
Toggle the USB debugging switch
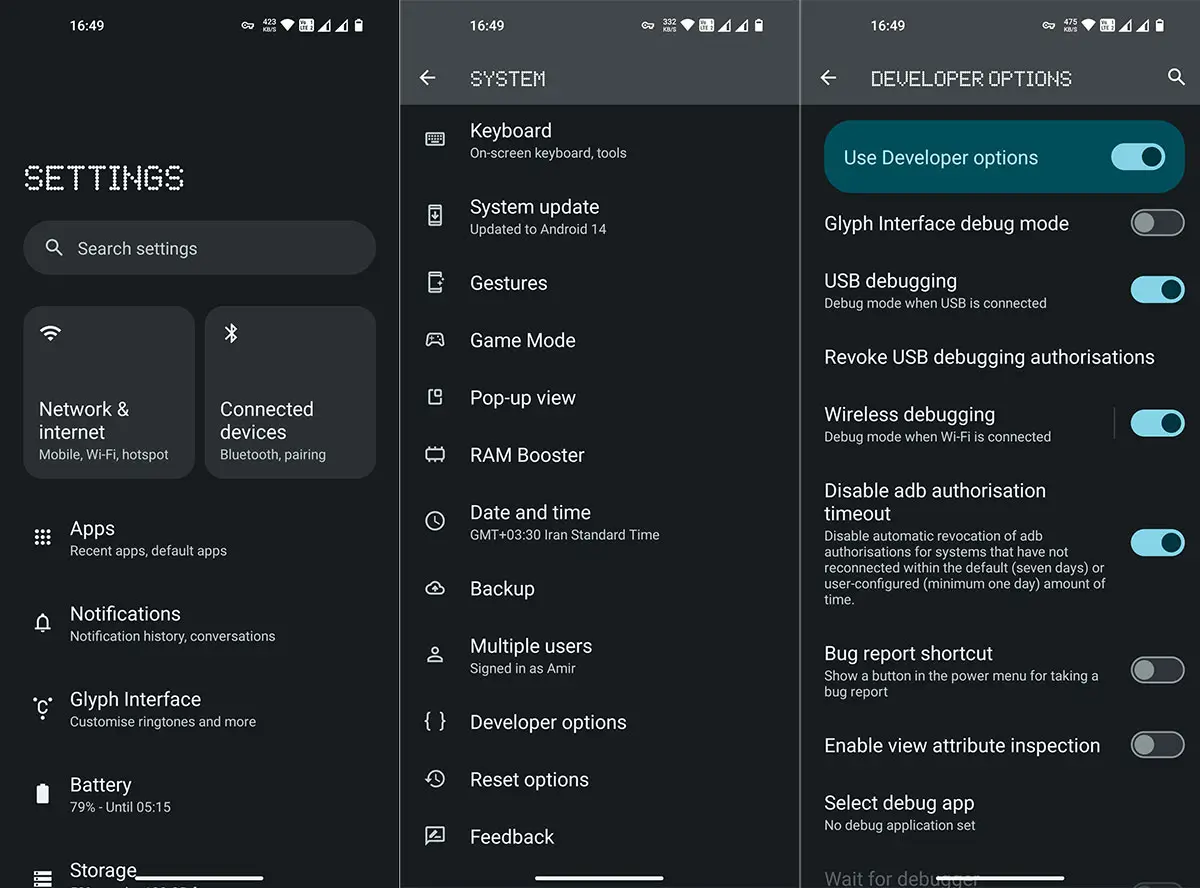click(x=1157, y=290)
